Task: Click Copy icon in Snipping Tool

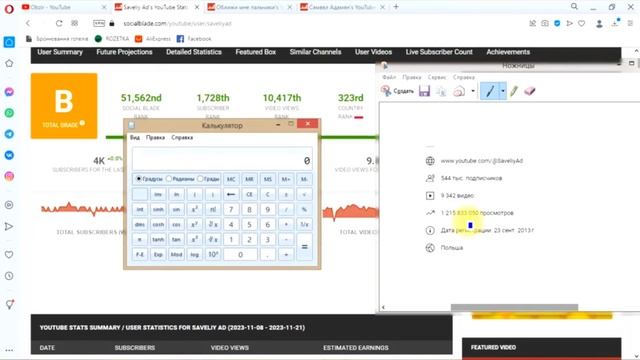Action: (x=442, y=91)
